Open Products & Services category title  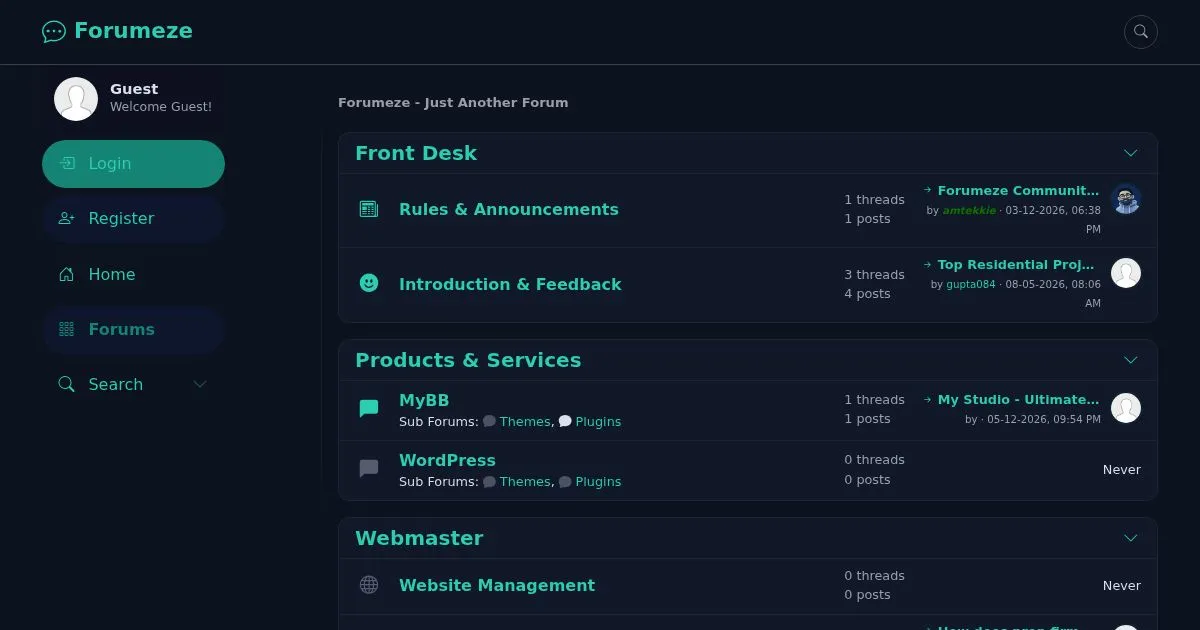coord(468,360)
